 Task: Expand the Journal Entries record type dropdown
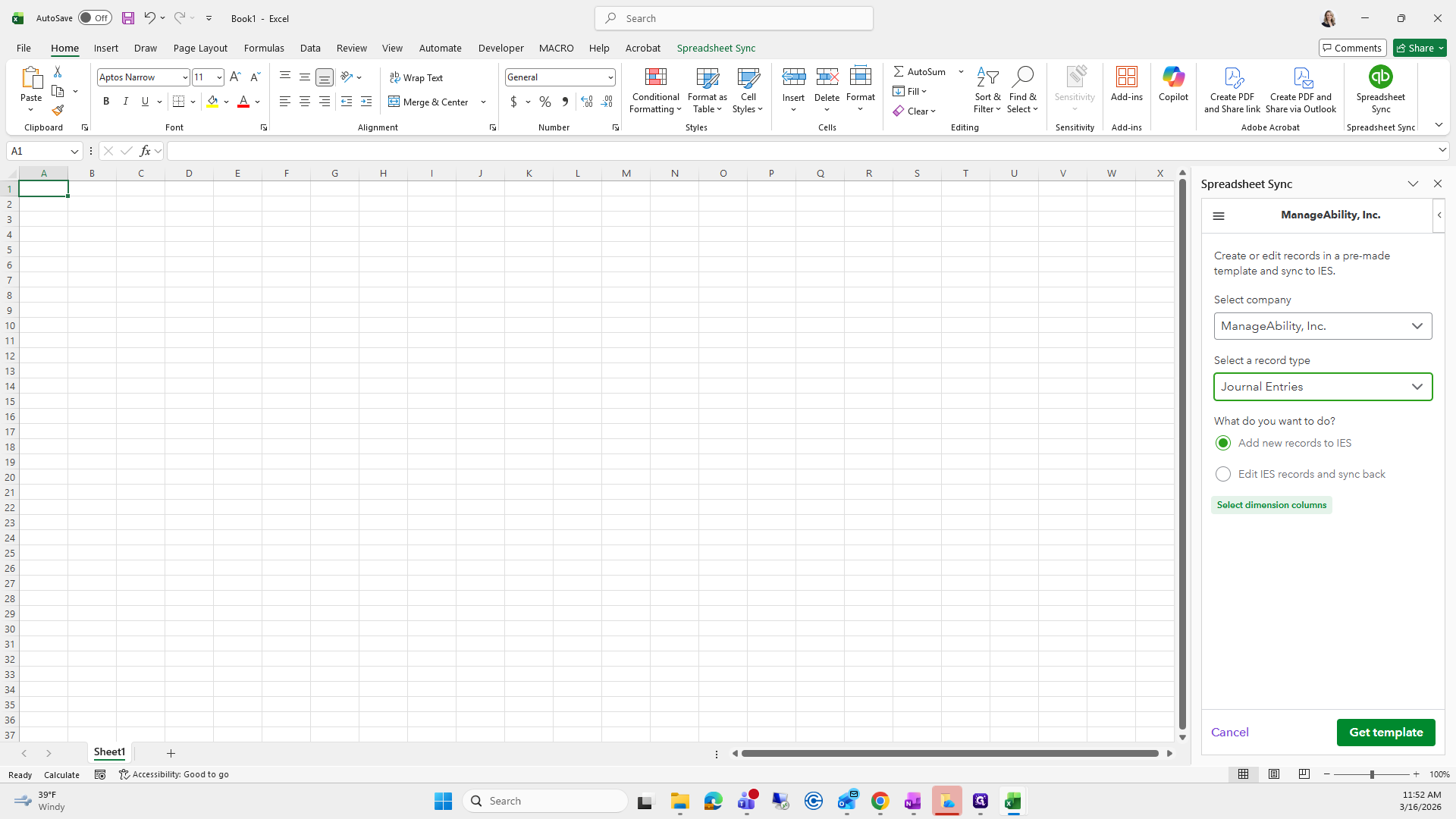tap(1323, 387)
